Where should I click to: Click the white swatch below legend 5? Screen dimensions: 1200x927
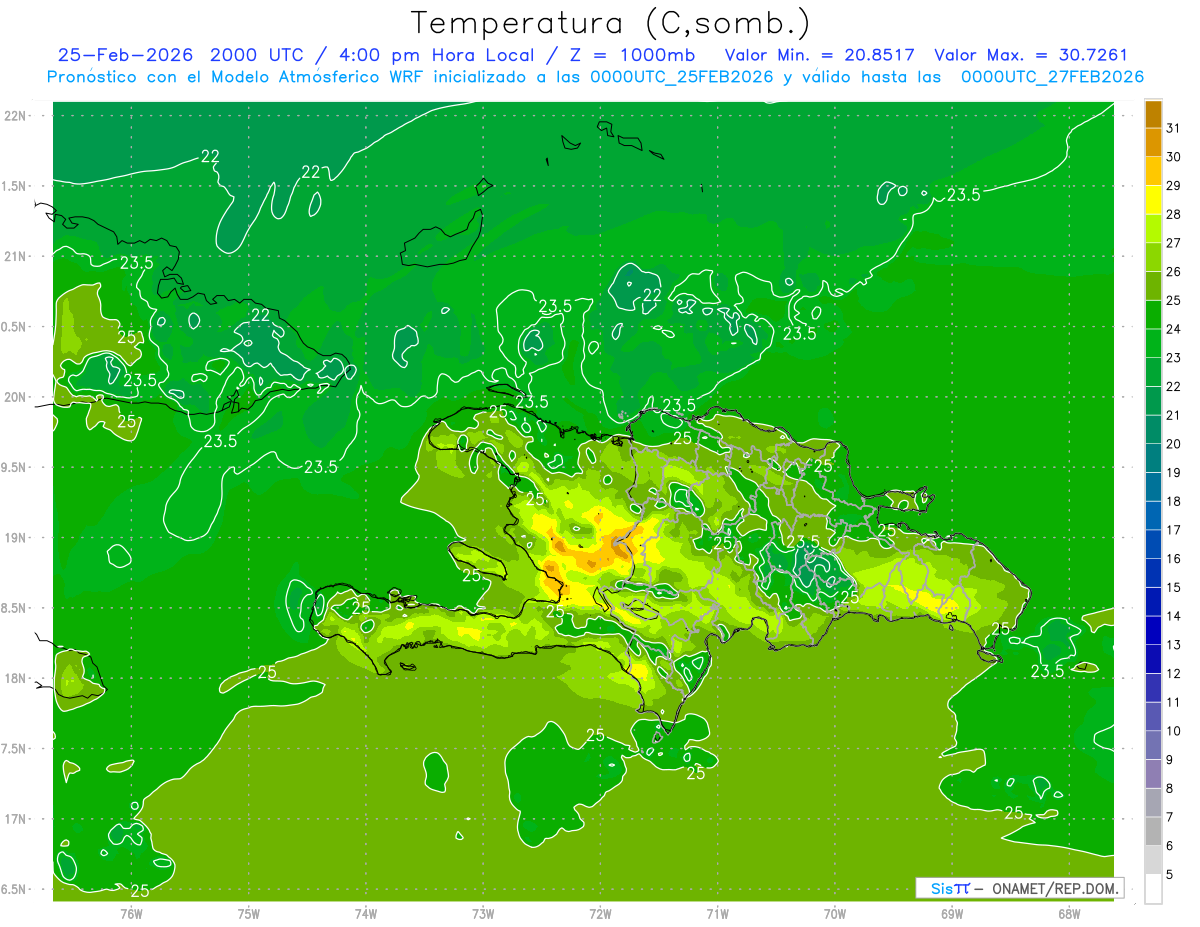click(x=1153, y=889)
